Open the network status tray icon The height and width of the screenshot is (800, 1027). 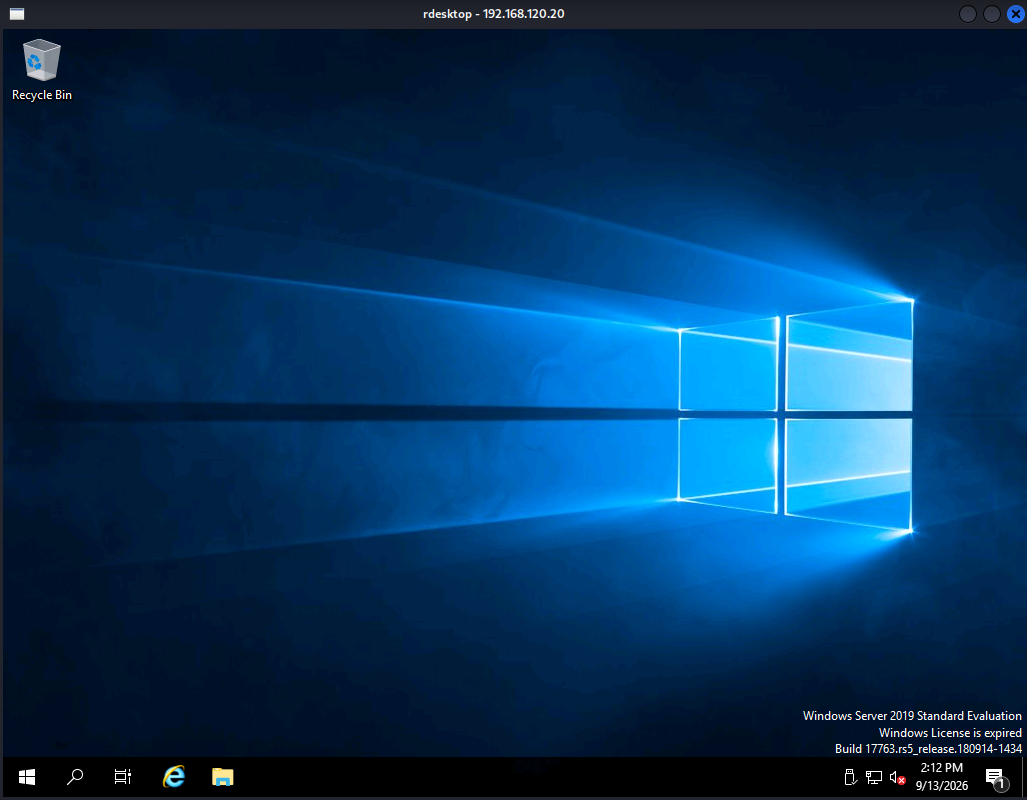coord(874,778)
